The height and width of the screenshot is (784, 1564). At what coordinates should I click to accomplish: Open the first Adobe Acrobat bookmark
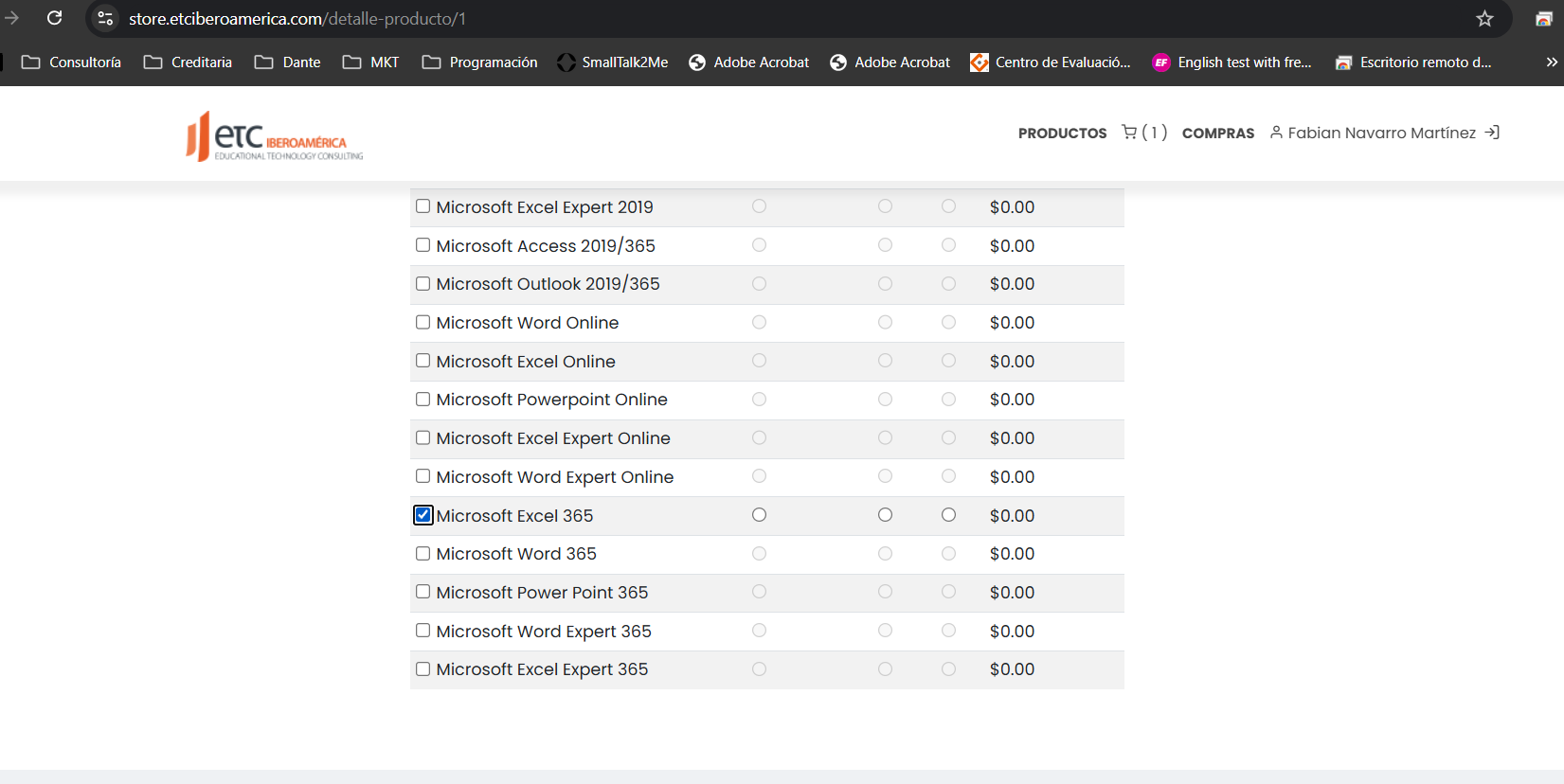coord(749,62)
